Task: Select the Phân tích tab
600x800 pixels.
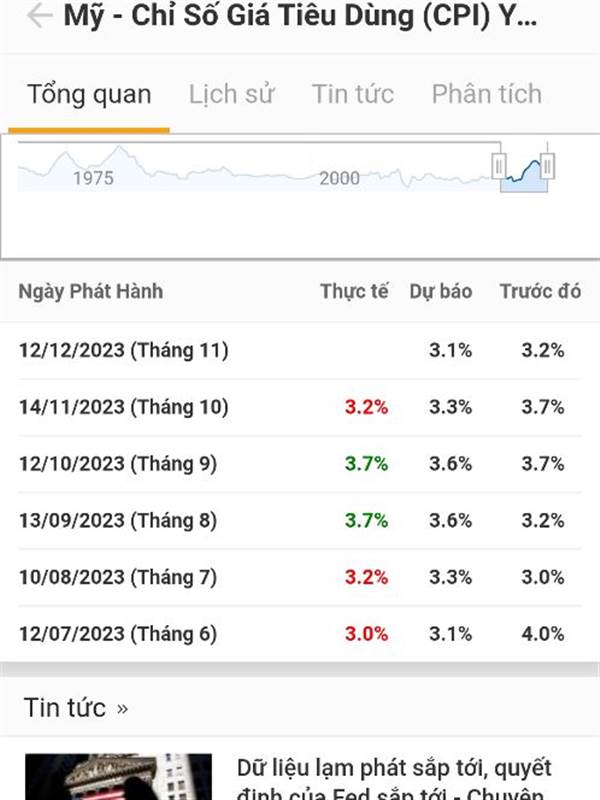Action: [x=487, y=94]
